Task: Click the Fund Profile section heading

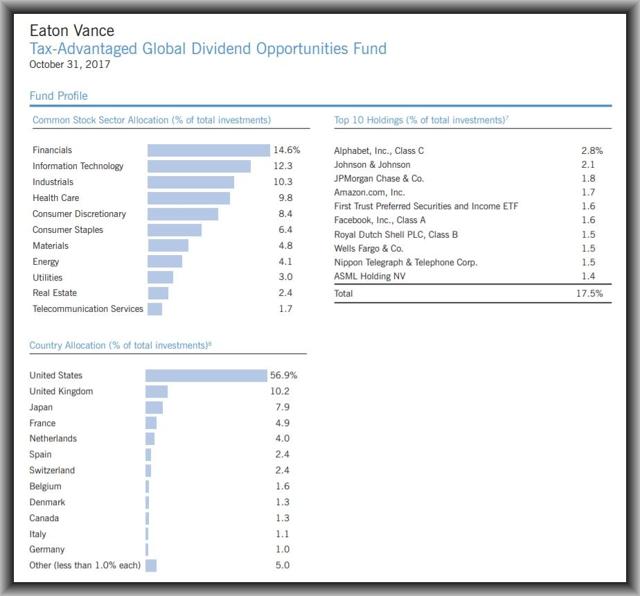Action: pyautogui.click(x=58, y=96)
